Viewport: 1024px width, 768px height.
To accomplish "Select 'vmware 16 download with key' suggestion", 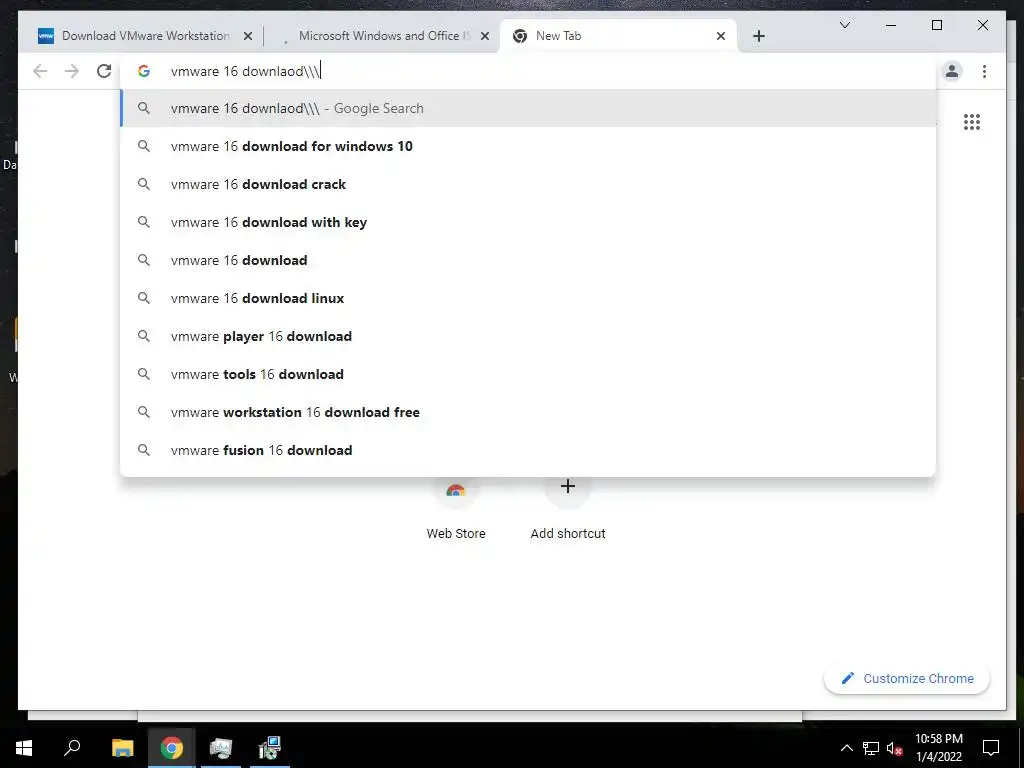I will point(528,222).
